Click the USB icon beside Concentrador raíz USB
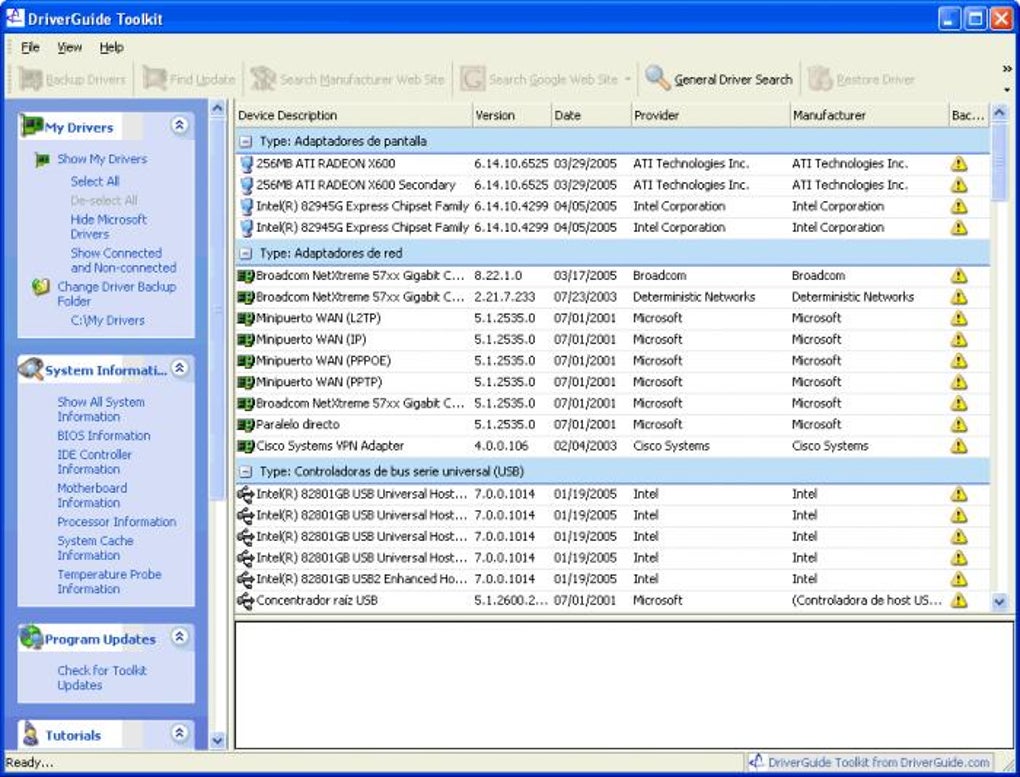This screenshot has height=777, width=1020. click(x=246, y=601)
